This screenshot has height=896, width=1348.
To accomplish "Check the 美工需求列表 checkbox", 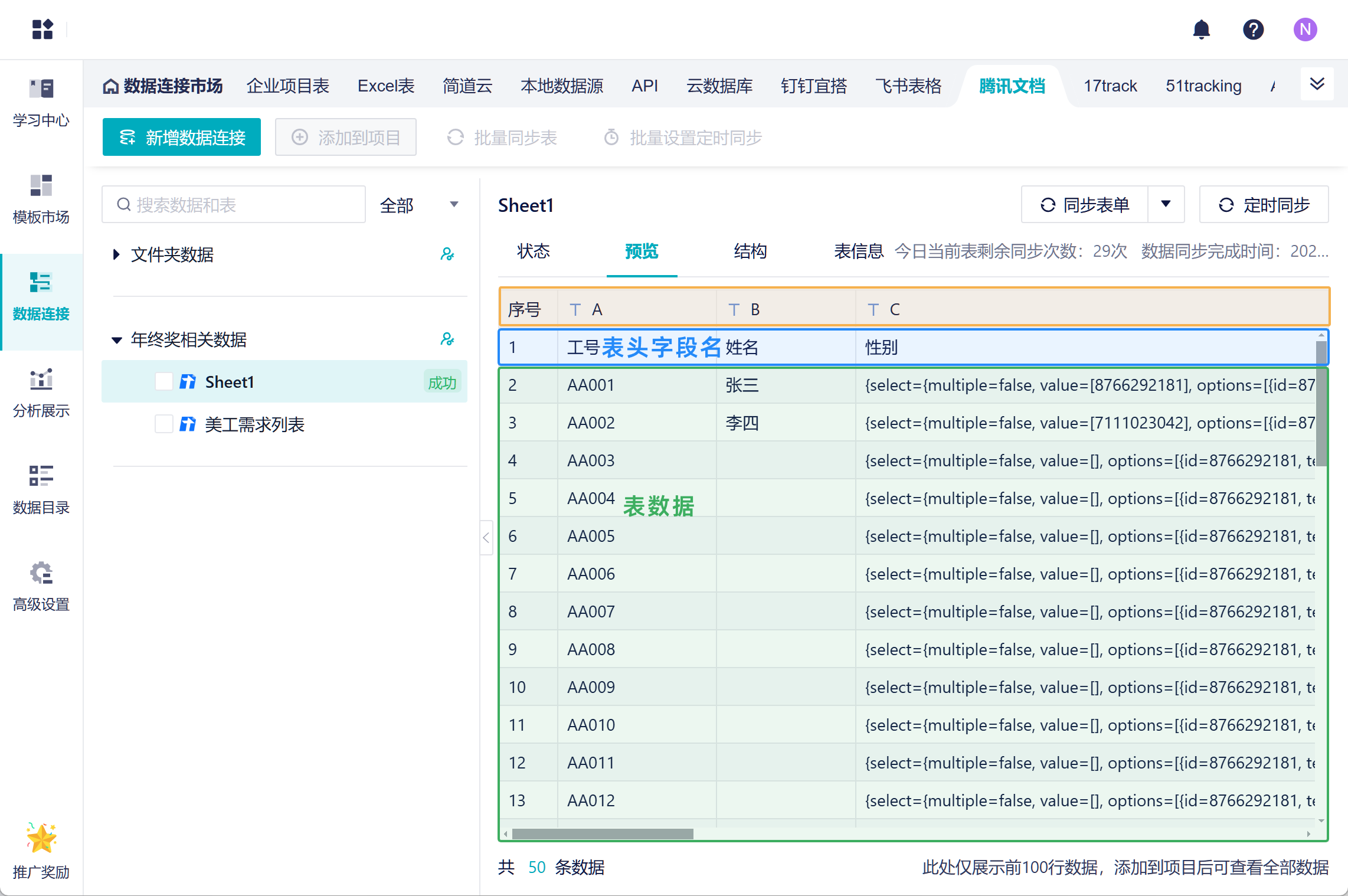I will (164, 424).
